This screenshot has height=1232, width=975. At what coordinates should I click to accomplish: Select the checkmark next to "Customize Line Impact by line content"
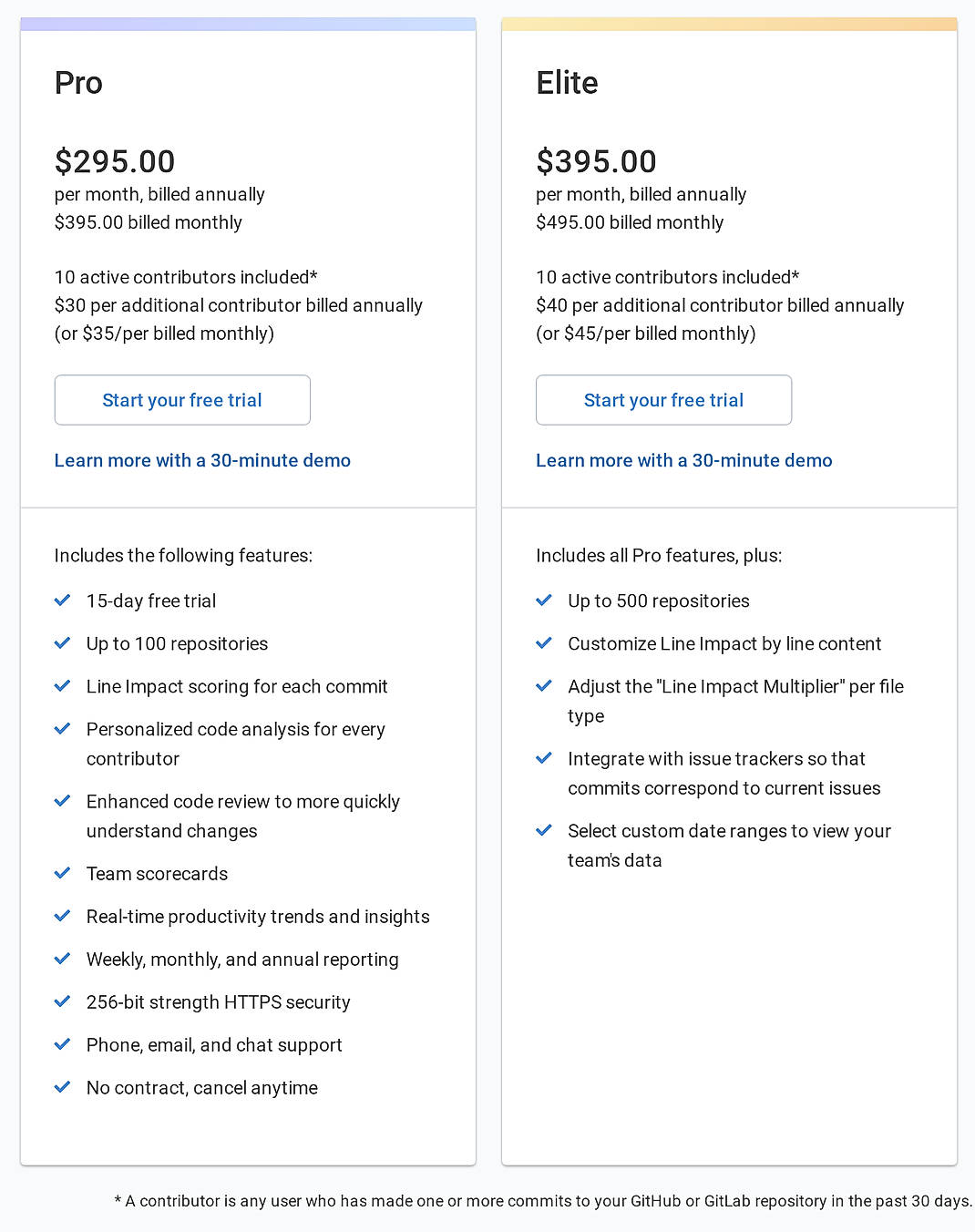544,642
